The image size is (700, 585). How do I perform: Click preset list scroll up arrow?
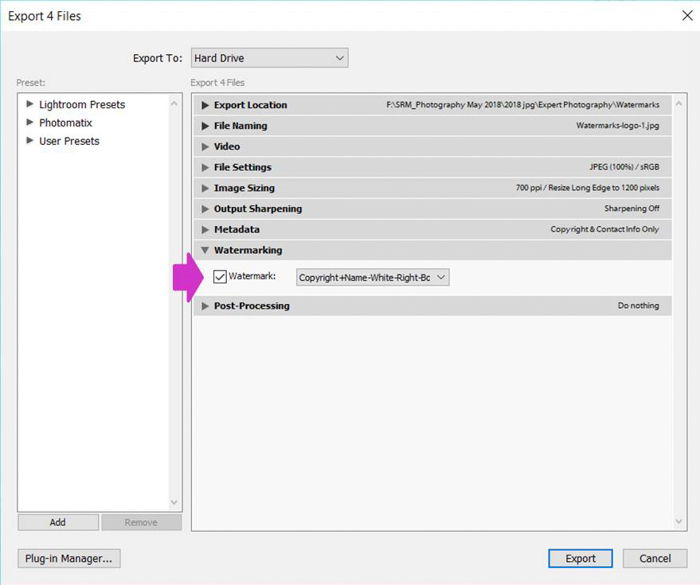(174, 104)
